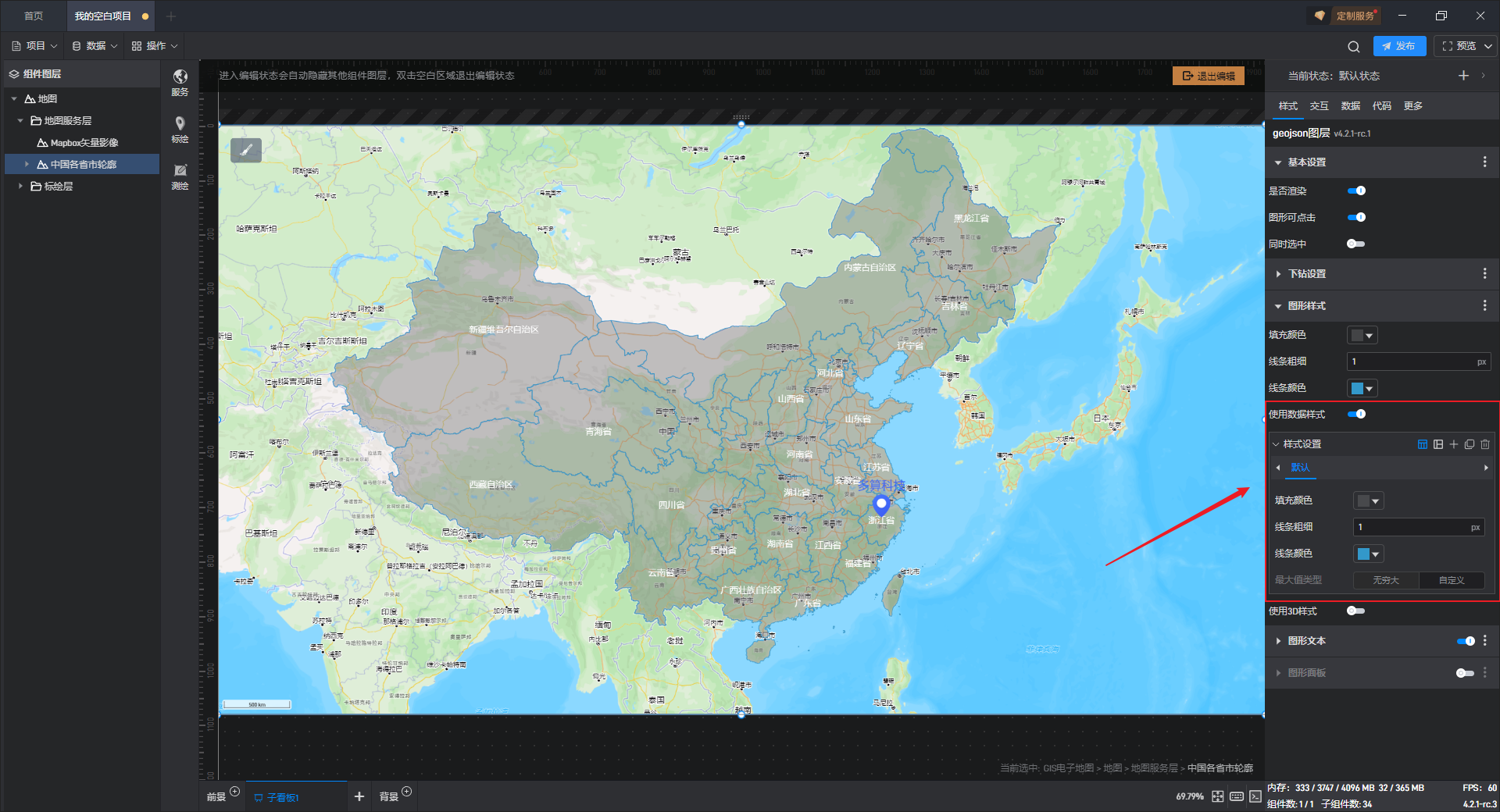
Task: Enable the 使用3D样式 switch
Action: (x=1356, y=611)
